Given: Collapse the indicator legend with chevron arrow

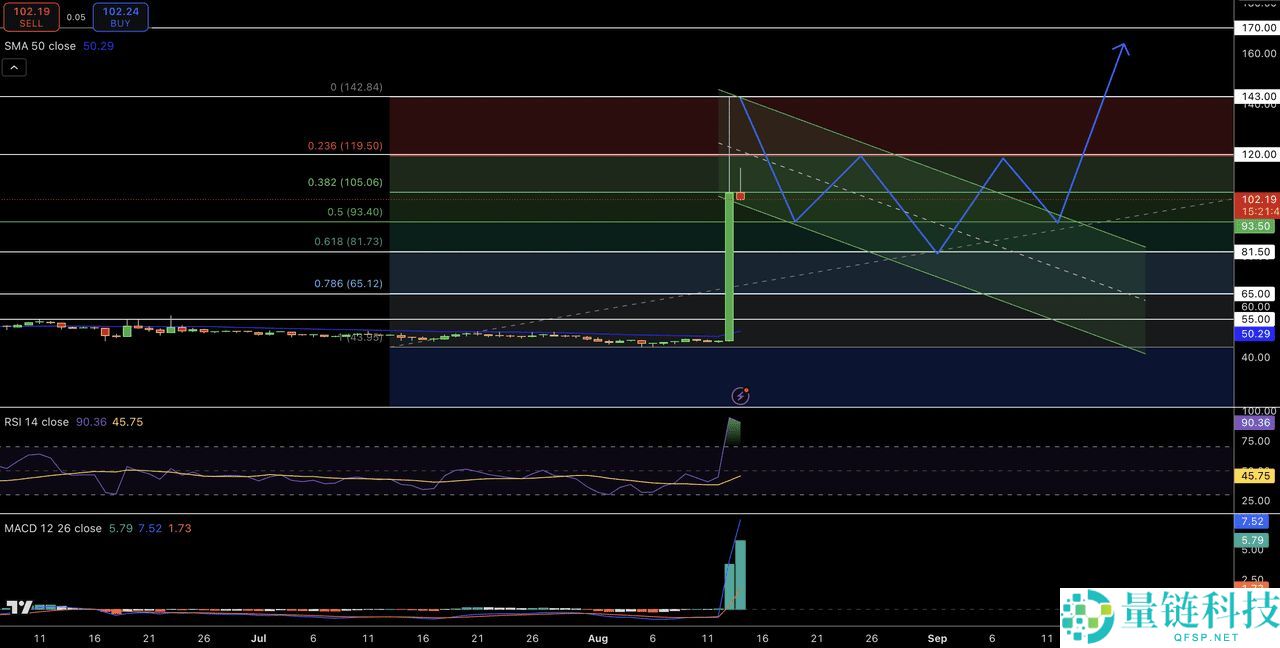Looking at the screenshot, I should point(15,68).
